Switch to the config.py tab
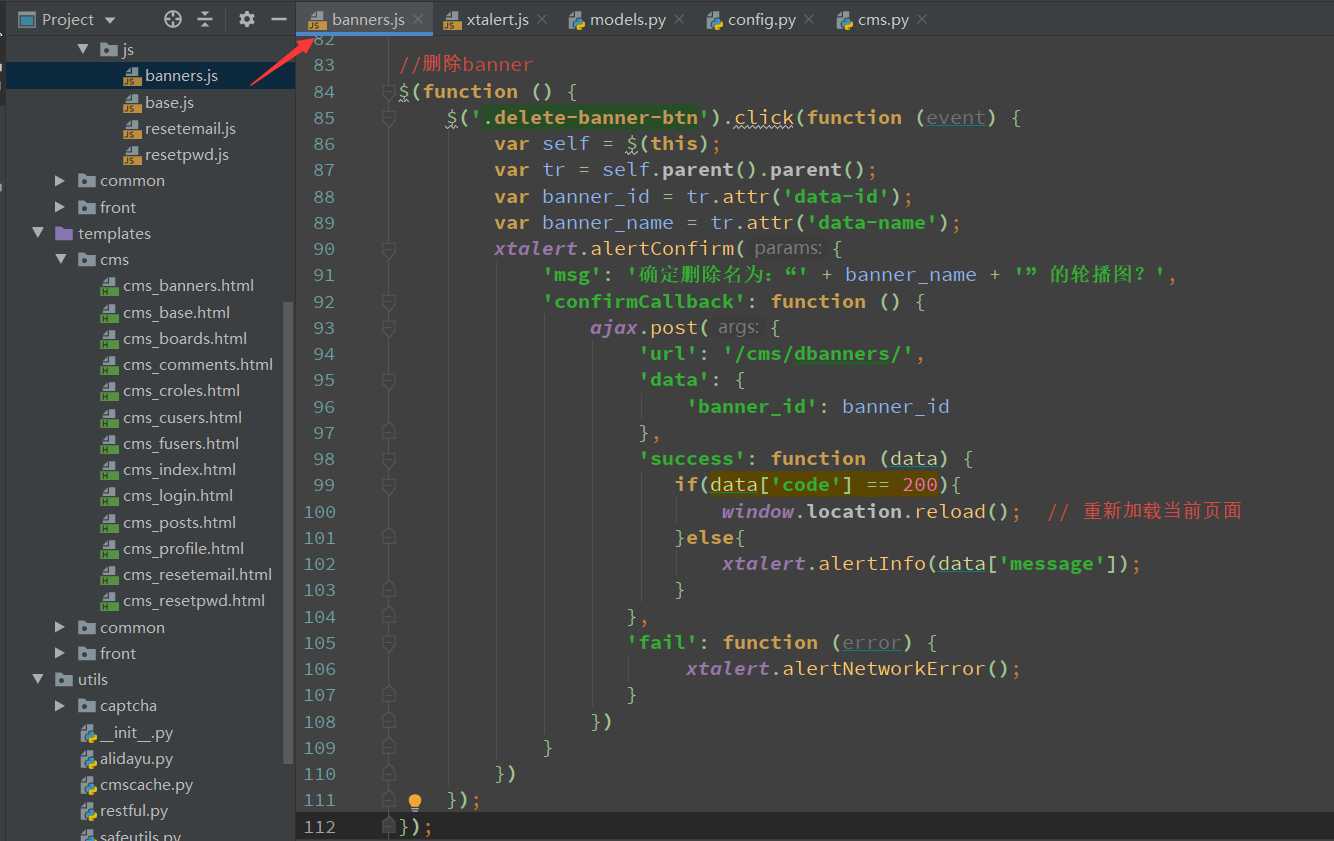This screenshot has width=1334, height=841. [762, 19]
